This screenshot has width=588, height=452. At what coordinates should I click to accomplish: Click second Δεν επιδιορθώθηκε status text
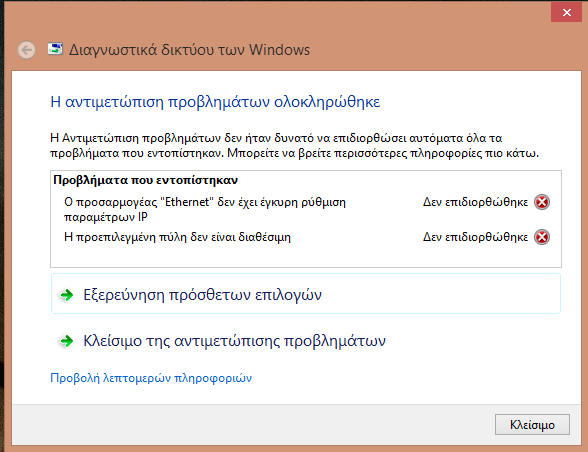tap(475, 237)
